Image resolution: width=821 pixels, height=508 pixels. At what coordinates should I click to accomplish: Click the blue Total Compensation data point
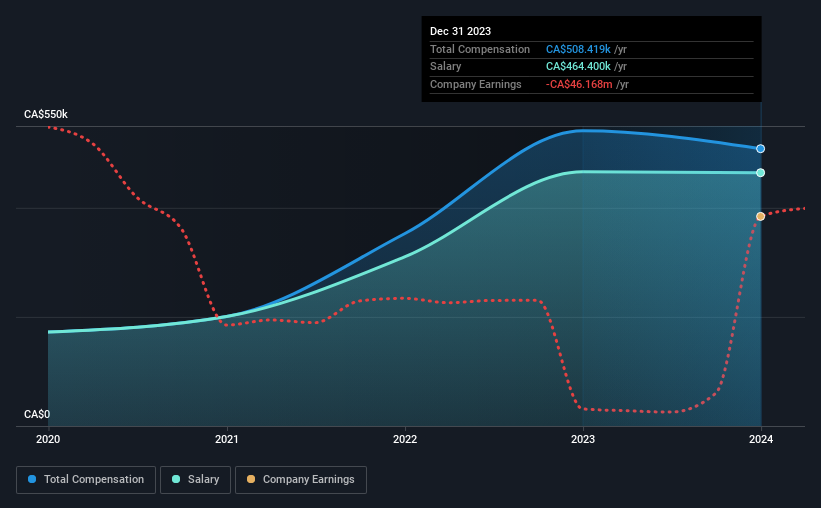click(x=760, y=149)
